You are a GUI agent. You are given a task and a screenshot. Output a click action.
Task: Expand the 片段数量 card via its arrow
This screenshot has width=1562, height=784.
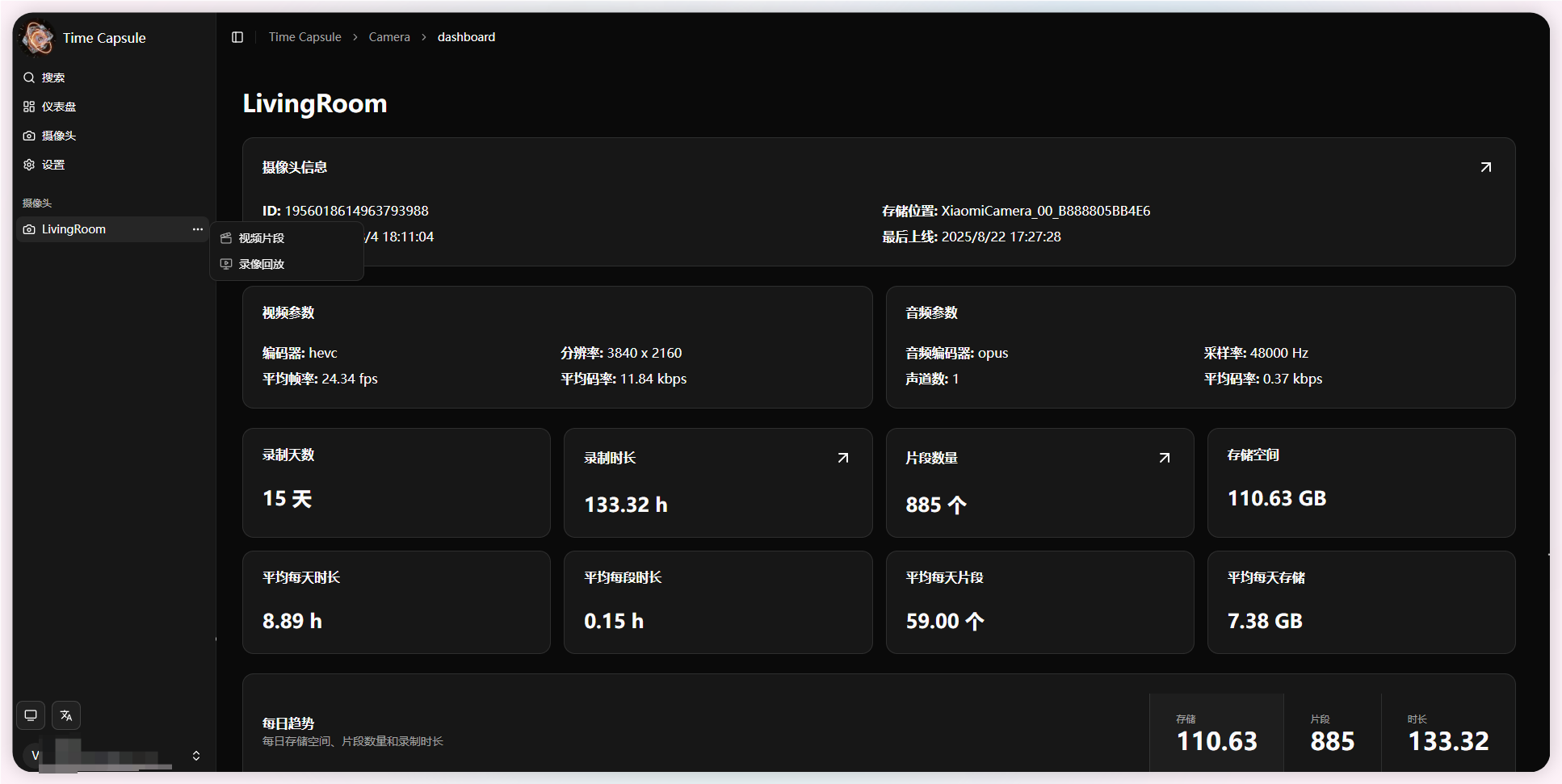point(1164,457)
